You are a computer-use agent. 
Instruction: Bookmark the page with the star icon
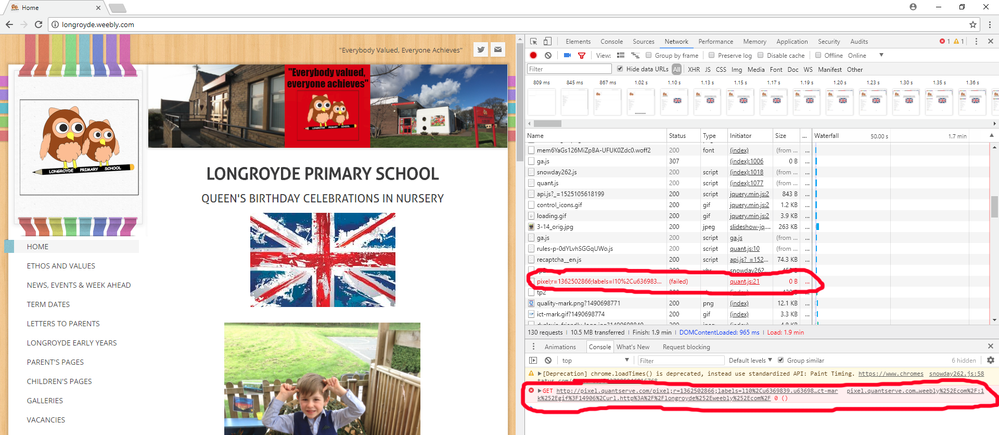pyautogui.click(x=973, y=24)
